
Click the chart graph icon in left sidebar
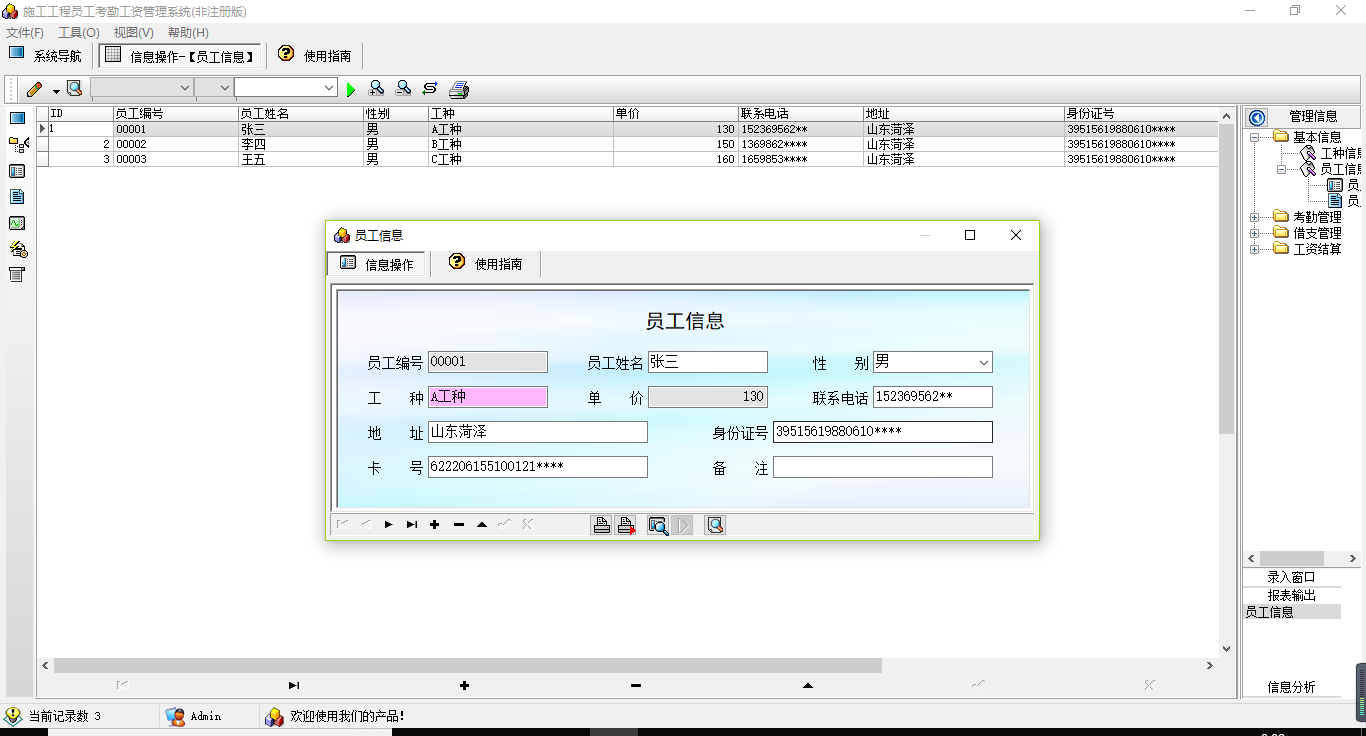(x=17, y=223)
